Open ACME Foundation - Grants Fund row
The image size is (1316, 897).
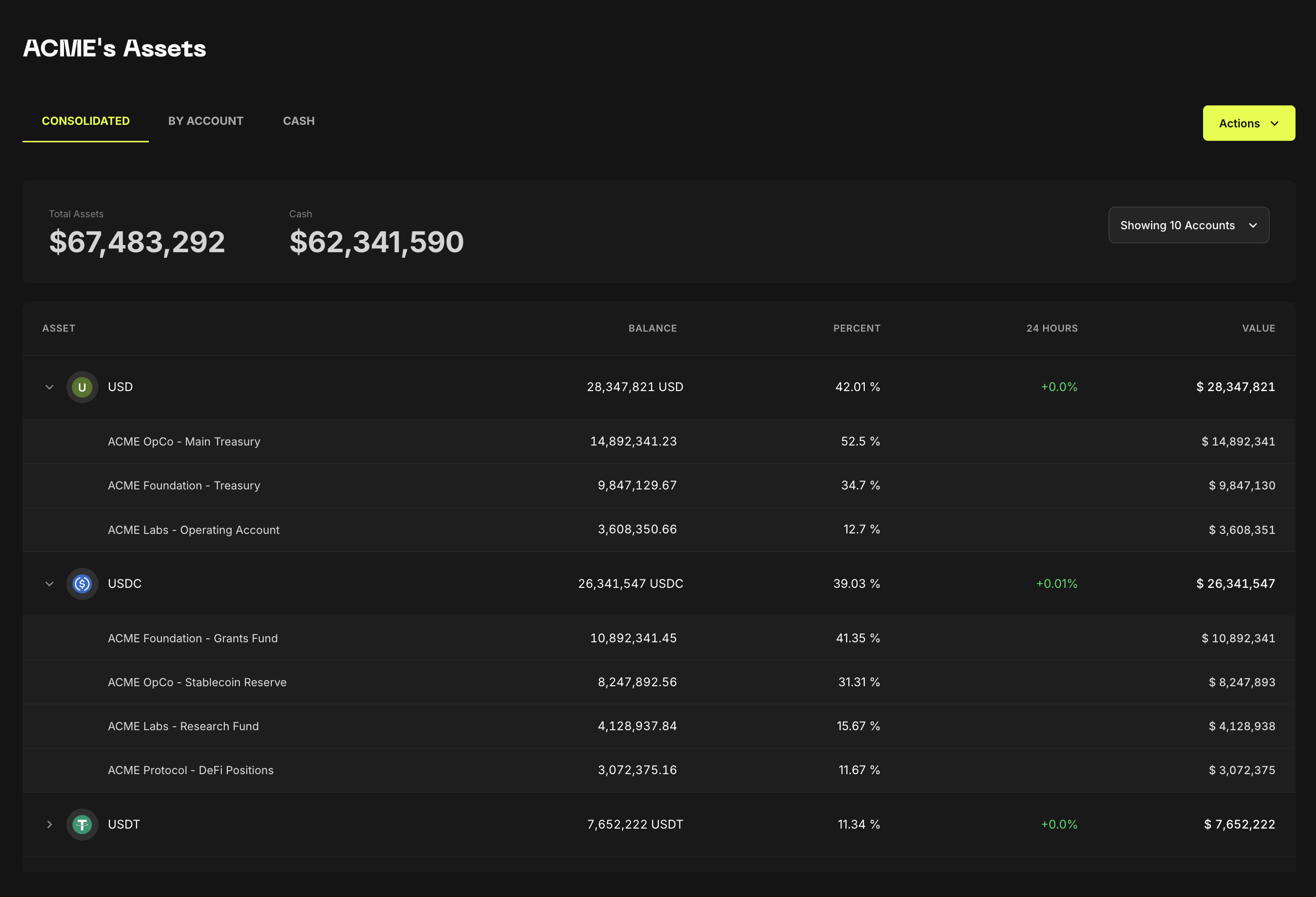(x=658, y=638)
